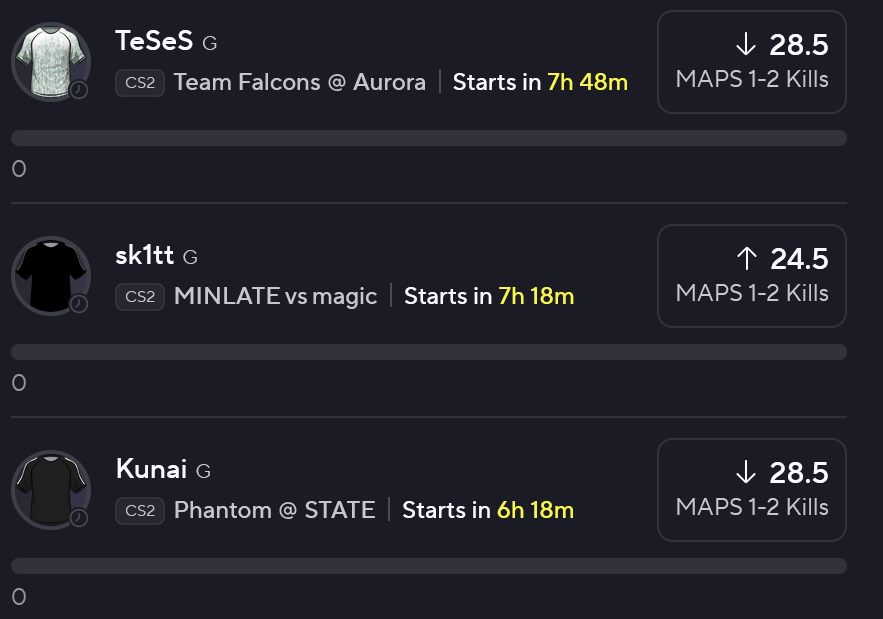Click sk1tt's black jersey avatar
883x619 pixels.
tap(49, 274)
